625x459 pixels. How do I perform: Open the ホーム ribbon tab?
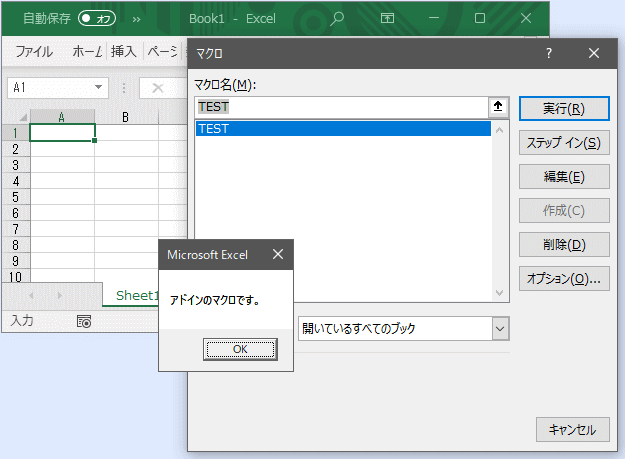[87, 51]
